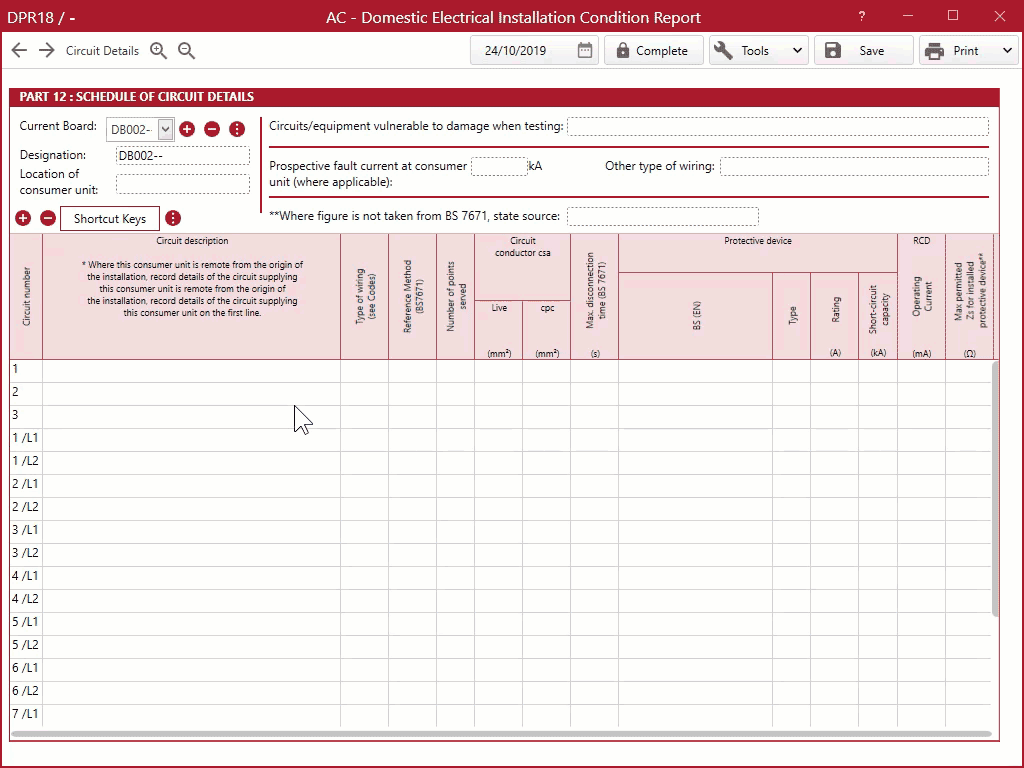The width and height of the screenshot is (1024, 768).
Task: Open the options menu beside Shortcut Keys
Action: click(x=173, y=218)
